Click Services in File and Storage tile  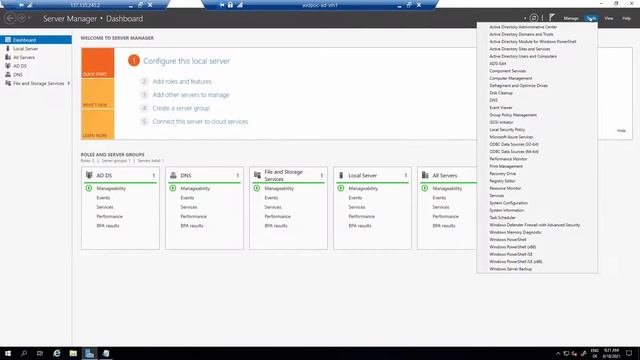[273, 207]
